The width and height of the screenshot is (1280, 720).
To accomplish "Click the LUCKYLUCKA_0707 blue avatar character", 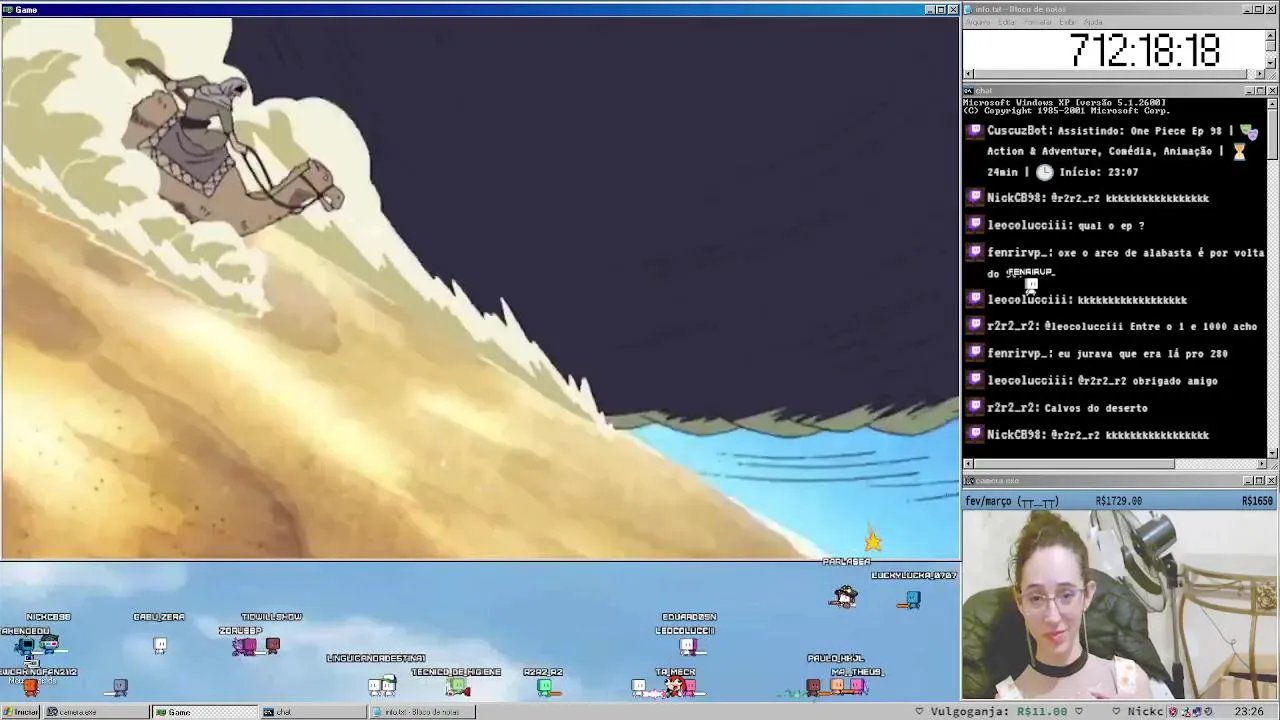I will [x=912, y=598].
